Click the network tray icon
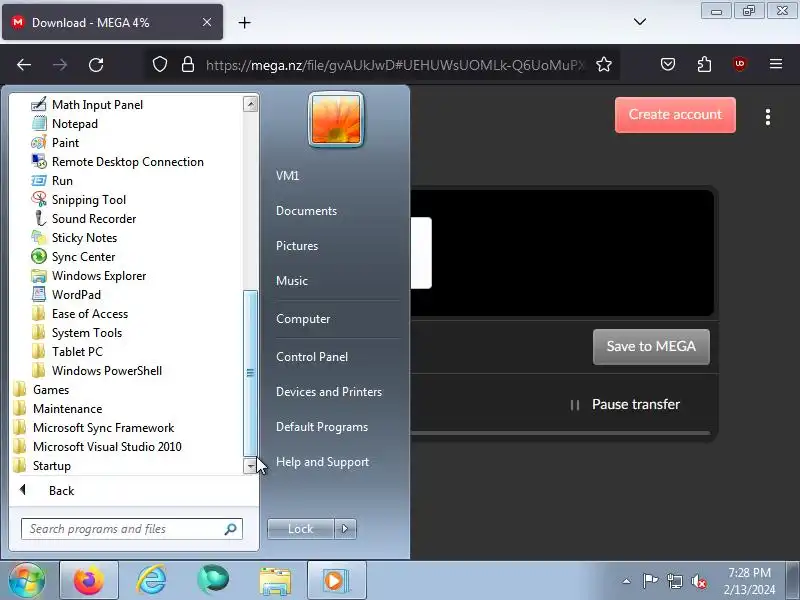 pos(674,581)
